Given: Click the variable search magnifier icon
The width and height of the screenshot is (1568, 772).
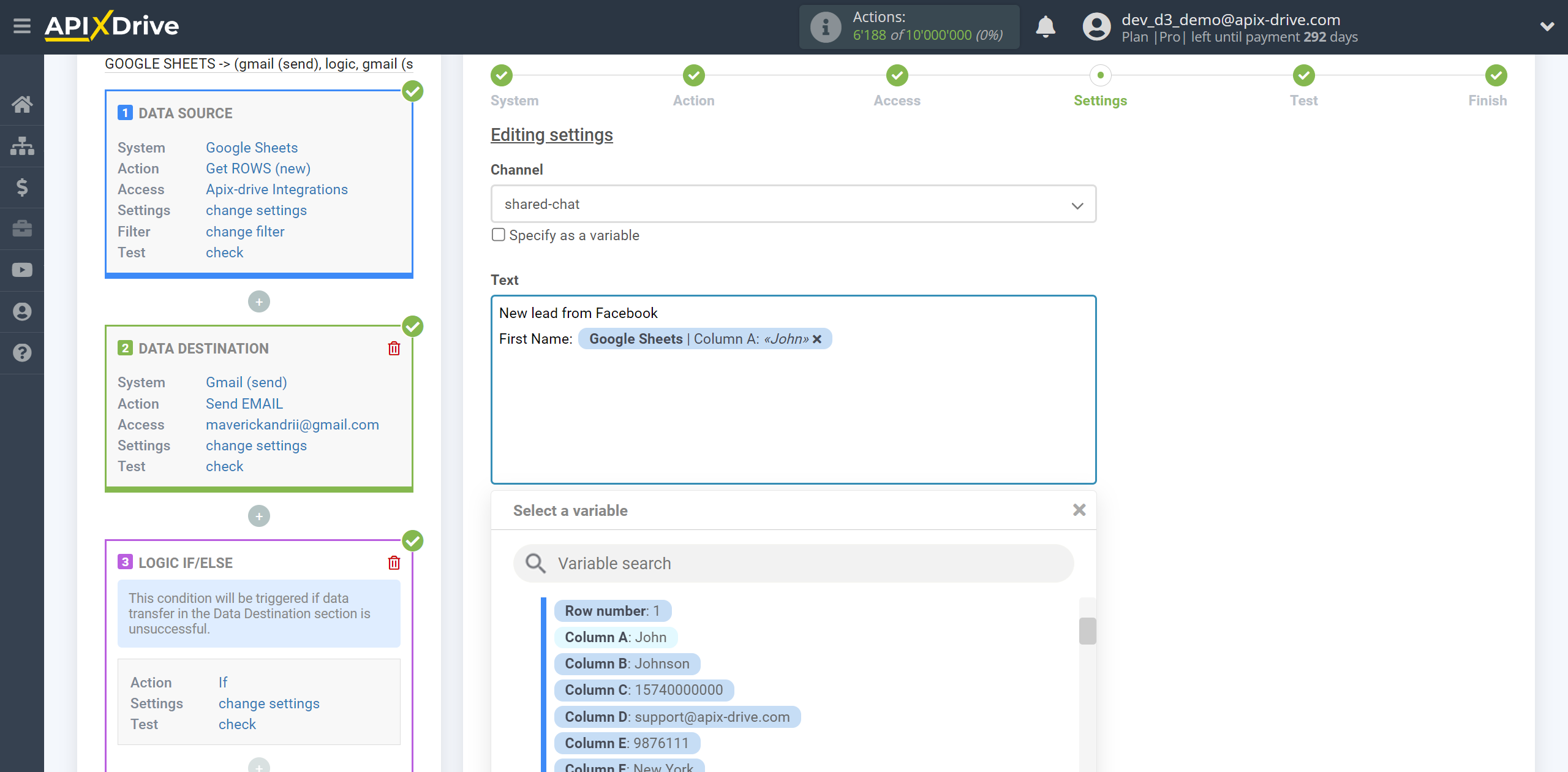Looking at the screenshot, I should pyautogui.click(x=535, y=563).
